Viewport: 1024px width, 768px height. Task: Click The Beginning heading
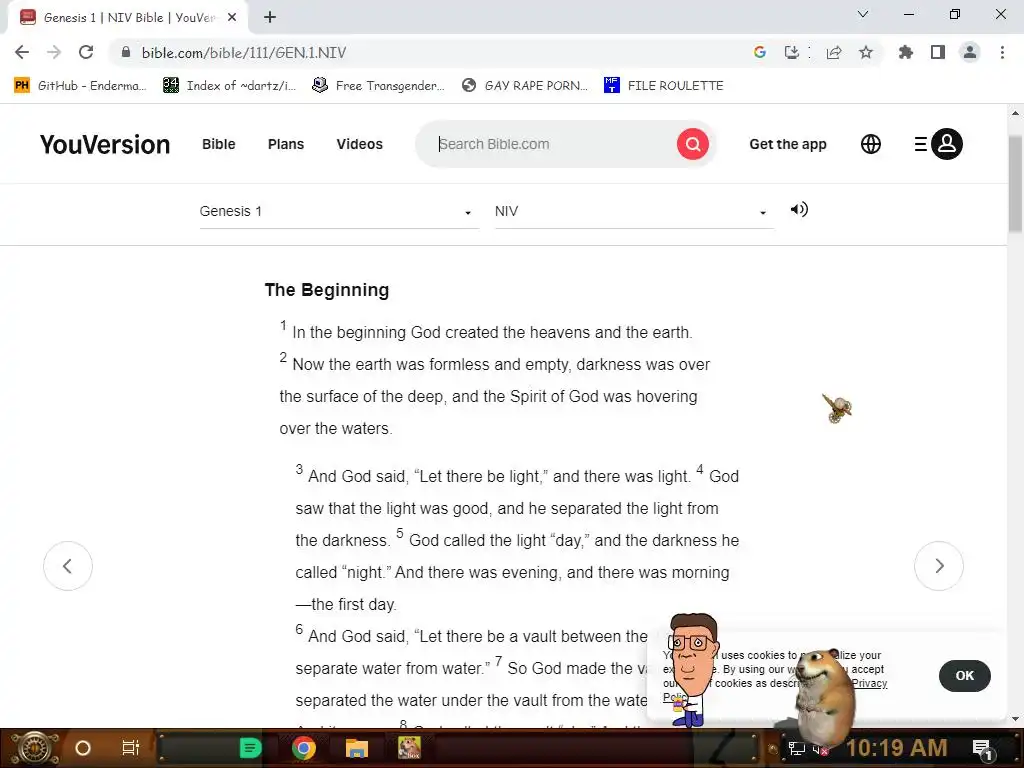[x=327, y=290]
